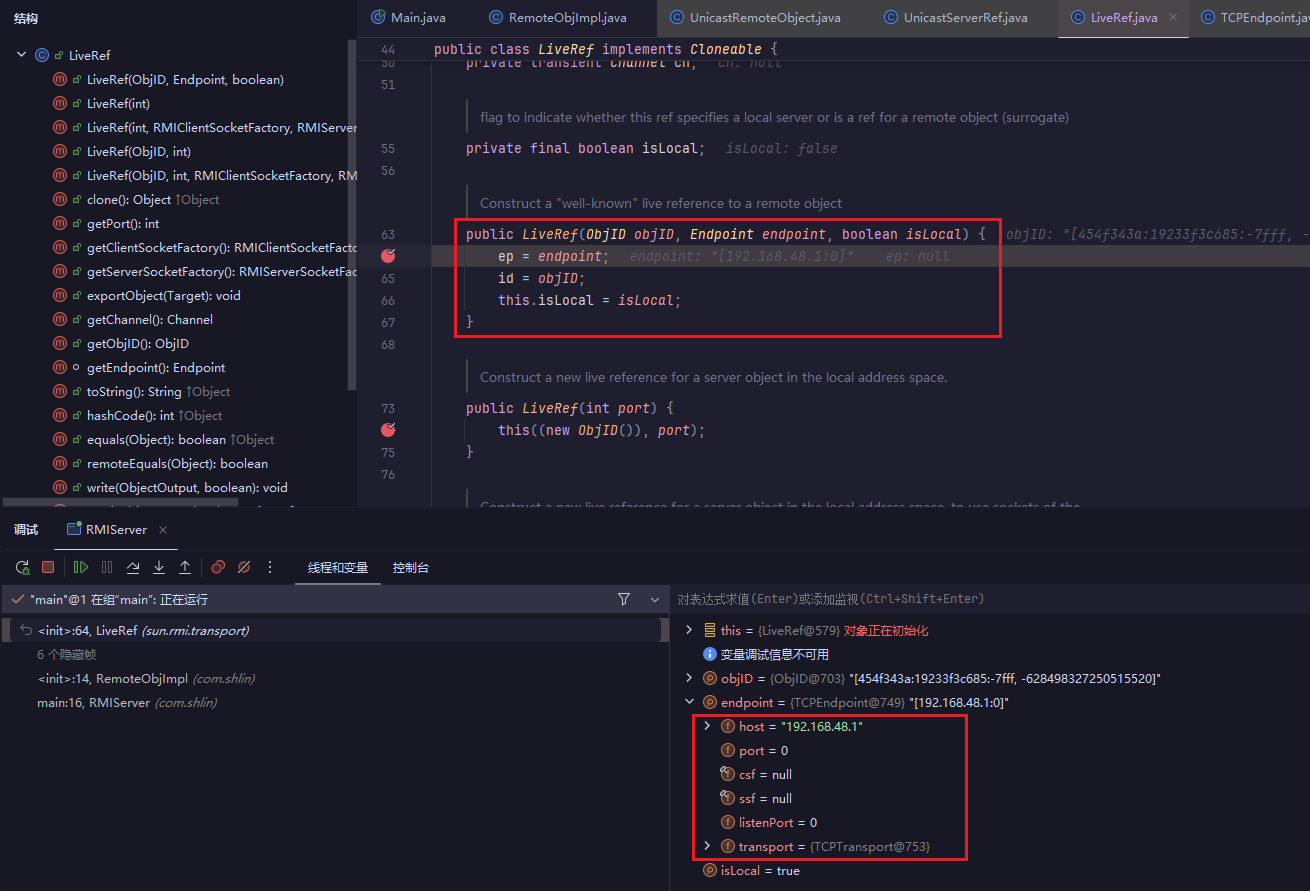Image resolution: width=1310 pixels, height=891 pixels.
Task: Select clone(): Object in structure panel
Action: click(x=153, y=199)
